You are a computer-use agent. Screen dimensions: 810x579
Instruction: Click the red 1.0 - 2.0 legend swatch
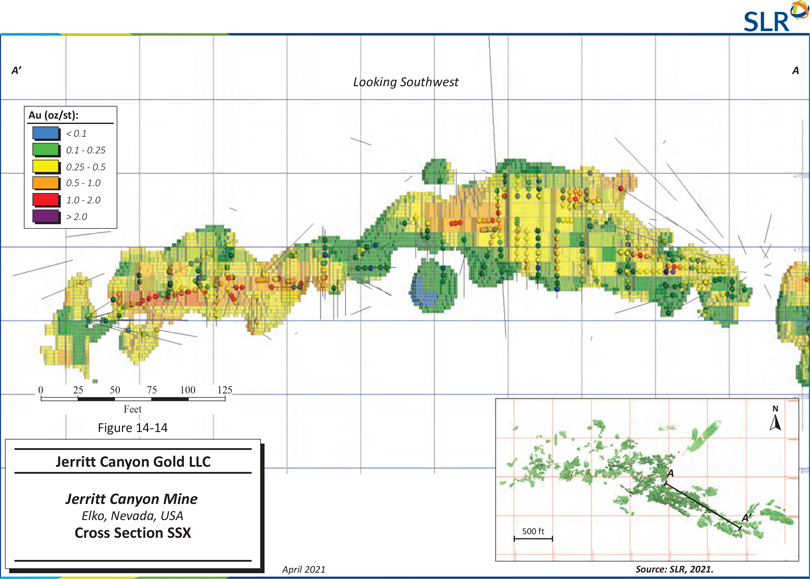click(46, 200)
